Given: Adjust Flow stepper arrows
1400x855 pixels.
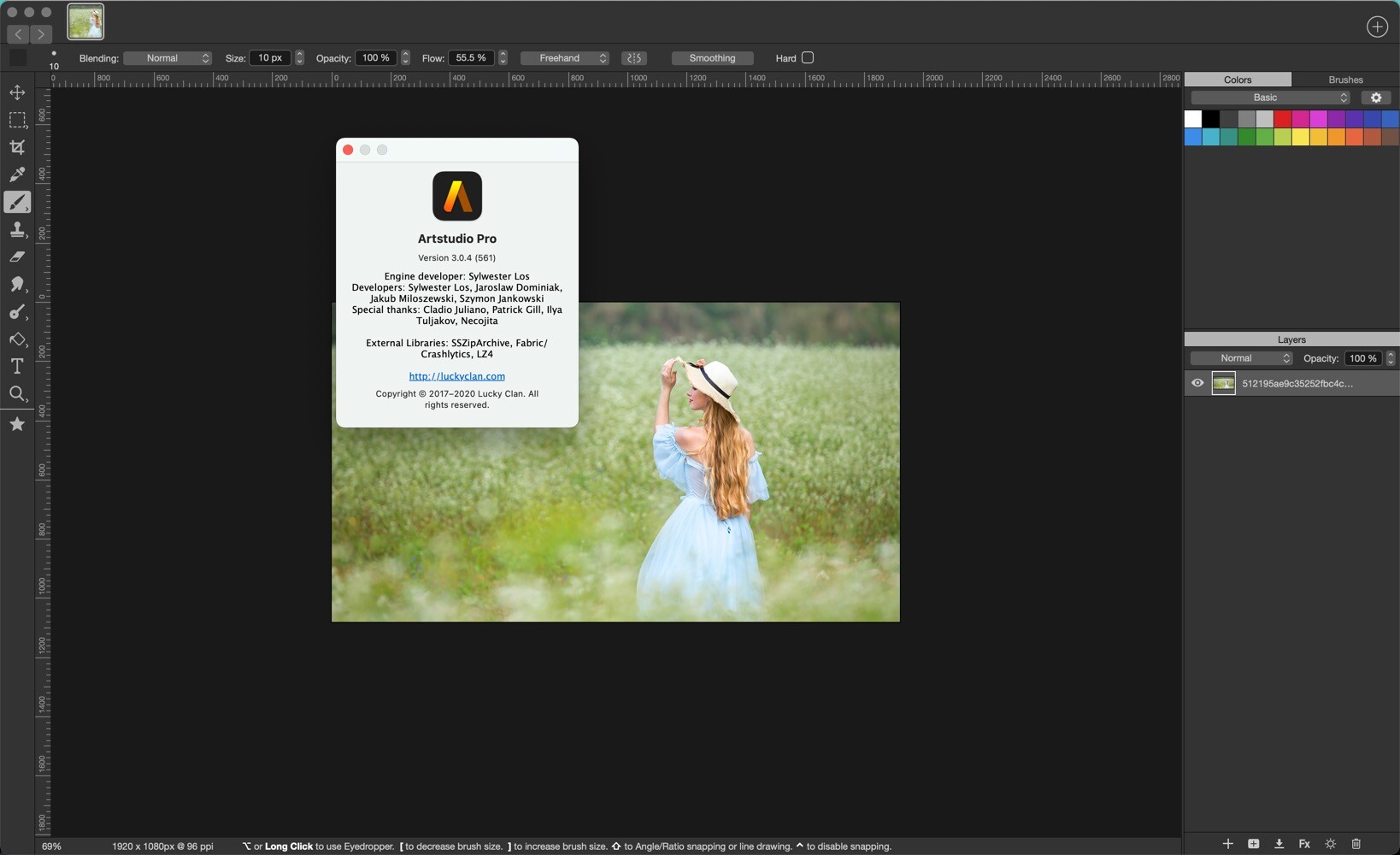Looking at the screenshot, I should [x=503, y=58].
